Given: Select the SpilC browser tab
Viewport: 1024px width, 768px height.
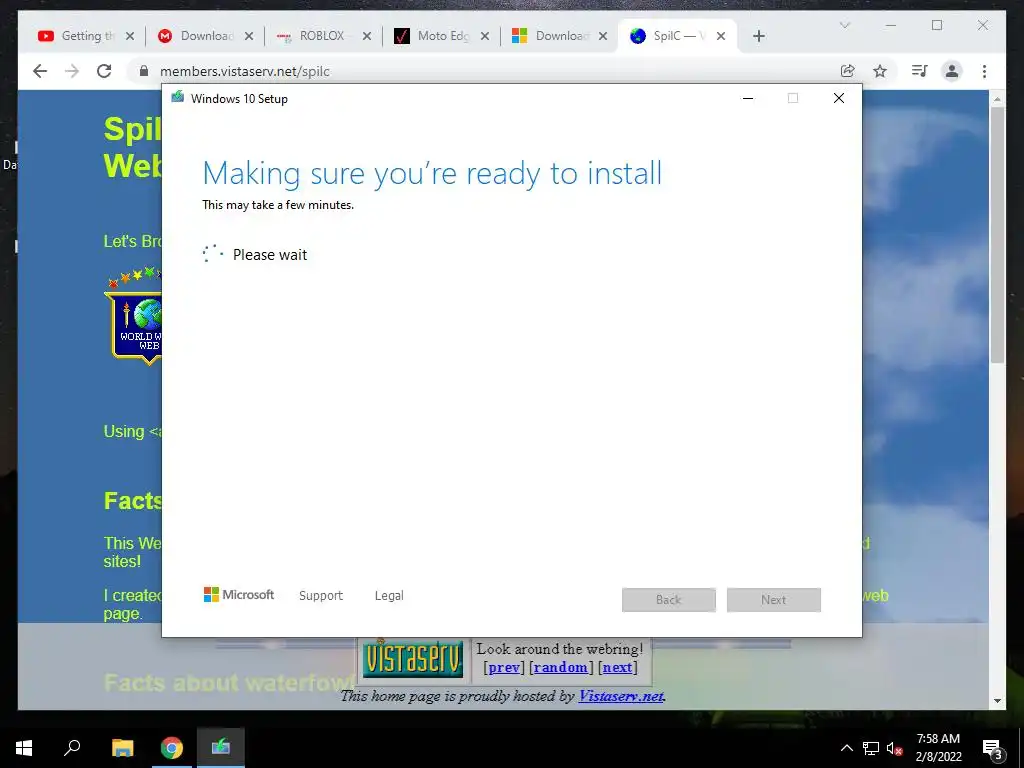Looking at the screenshot, I should [x=678, y=36].
